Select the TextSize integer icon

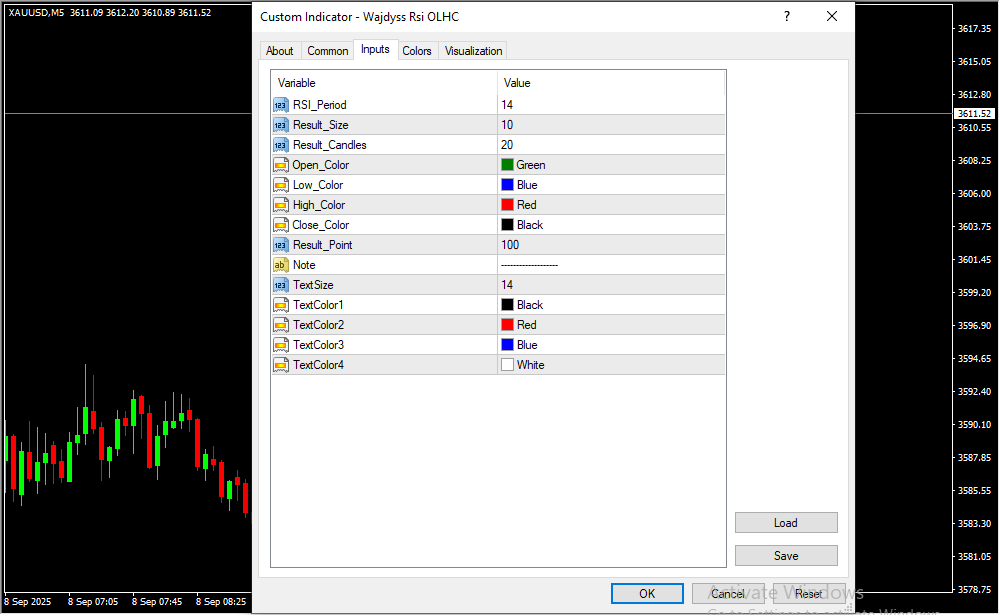point(280,285)
